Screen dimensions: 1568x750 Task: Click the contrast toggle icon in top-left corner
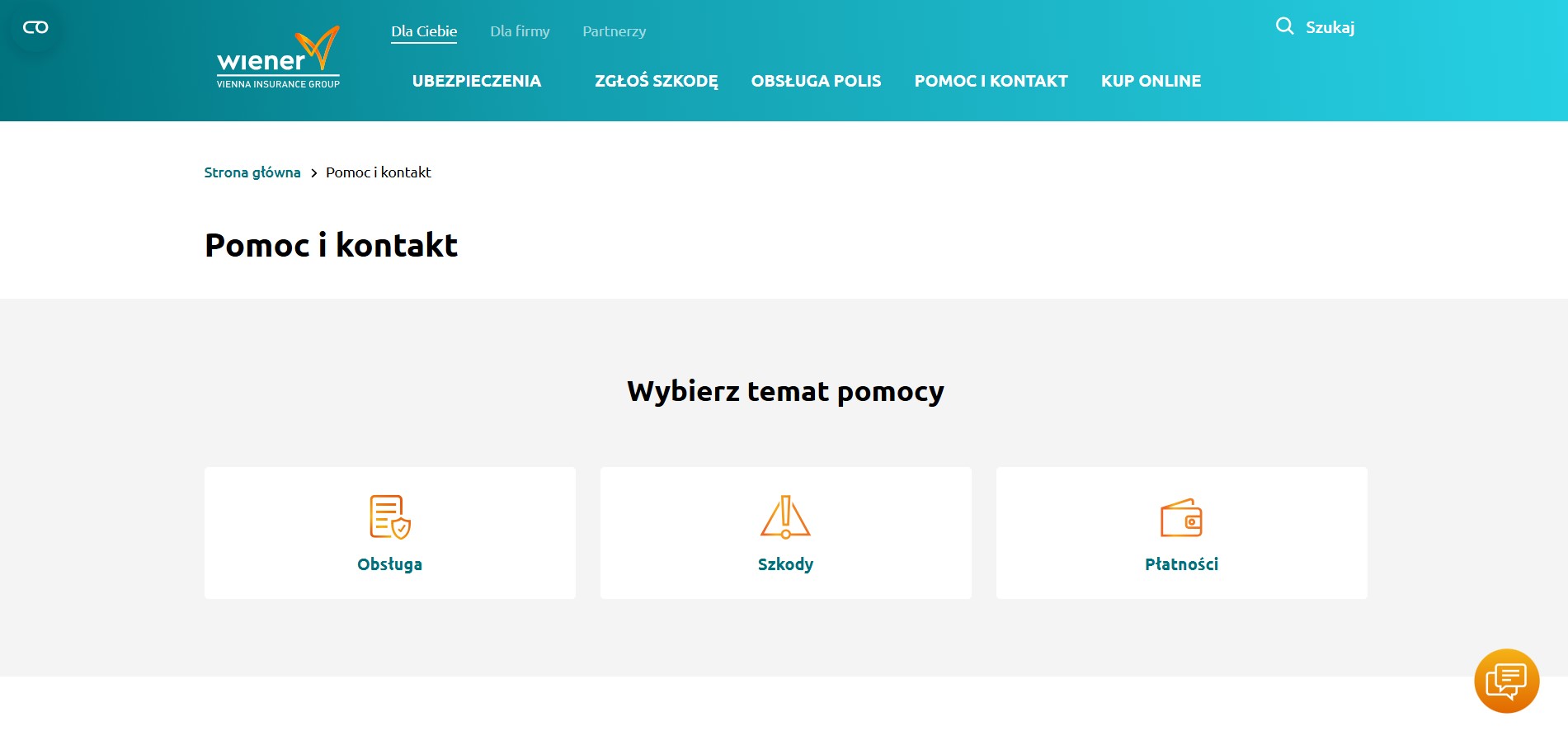(35, 26)
